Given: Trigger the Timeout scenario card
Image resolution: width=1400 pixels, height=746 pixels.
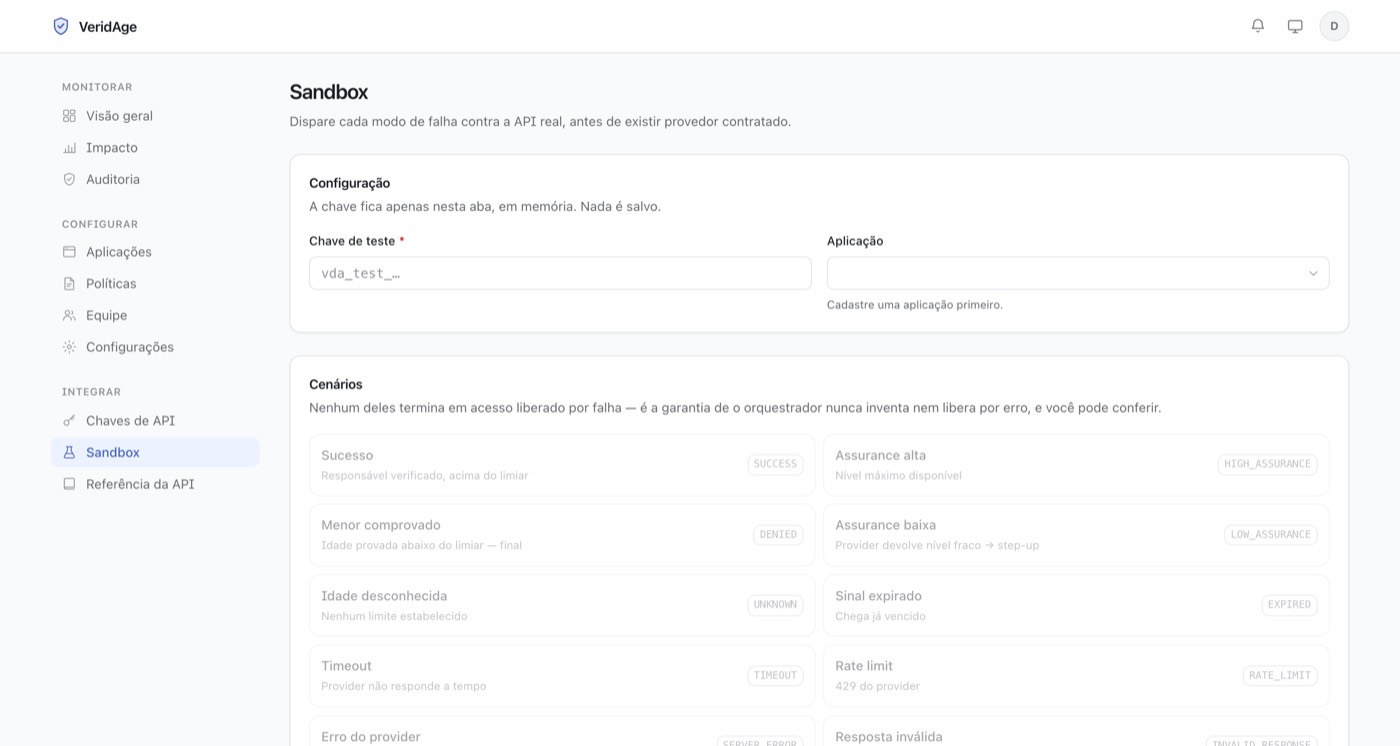Looking at the screenshot, I should pos(562,676).
